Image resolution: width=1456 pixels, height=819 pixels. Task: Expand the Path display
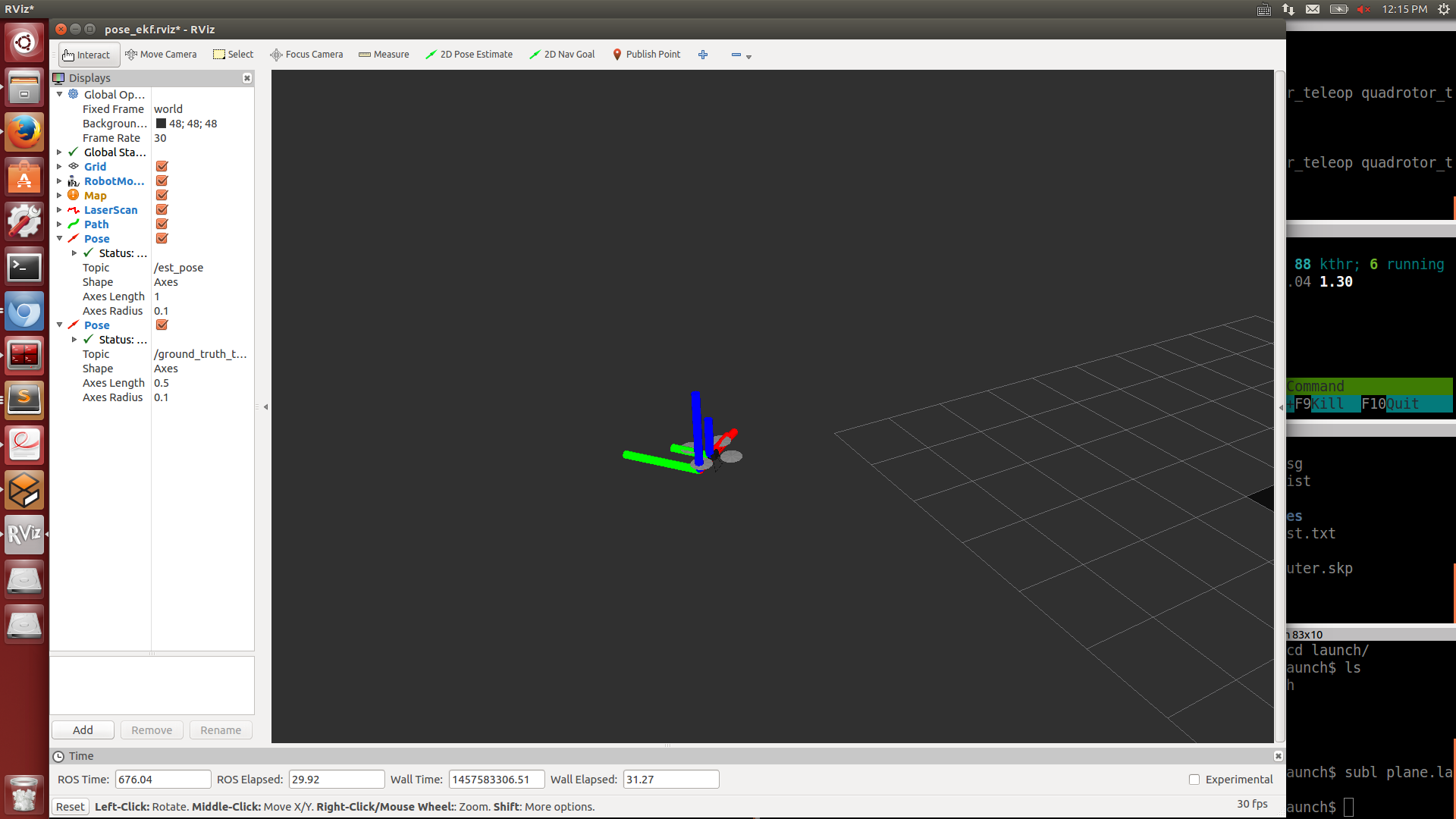click(59, 224)
